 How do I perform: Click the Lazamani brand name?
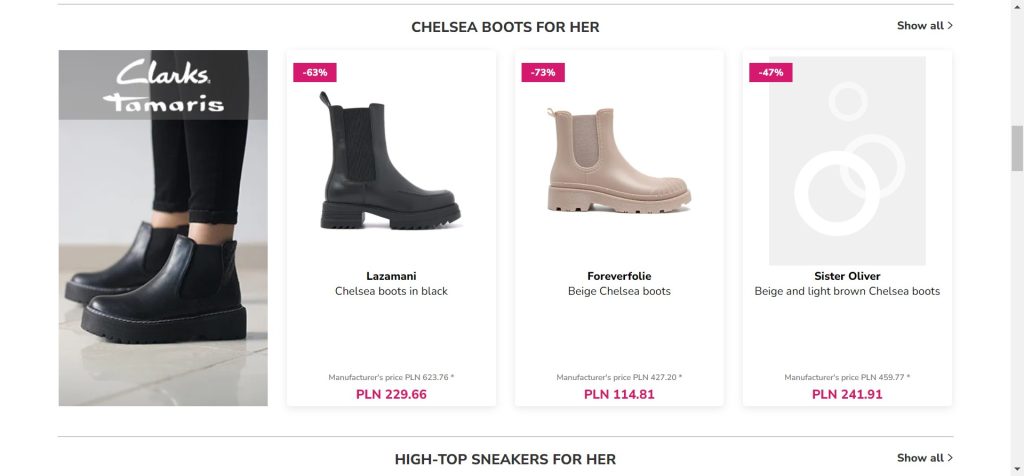pos(391,276)
